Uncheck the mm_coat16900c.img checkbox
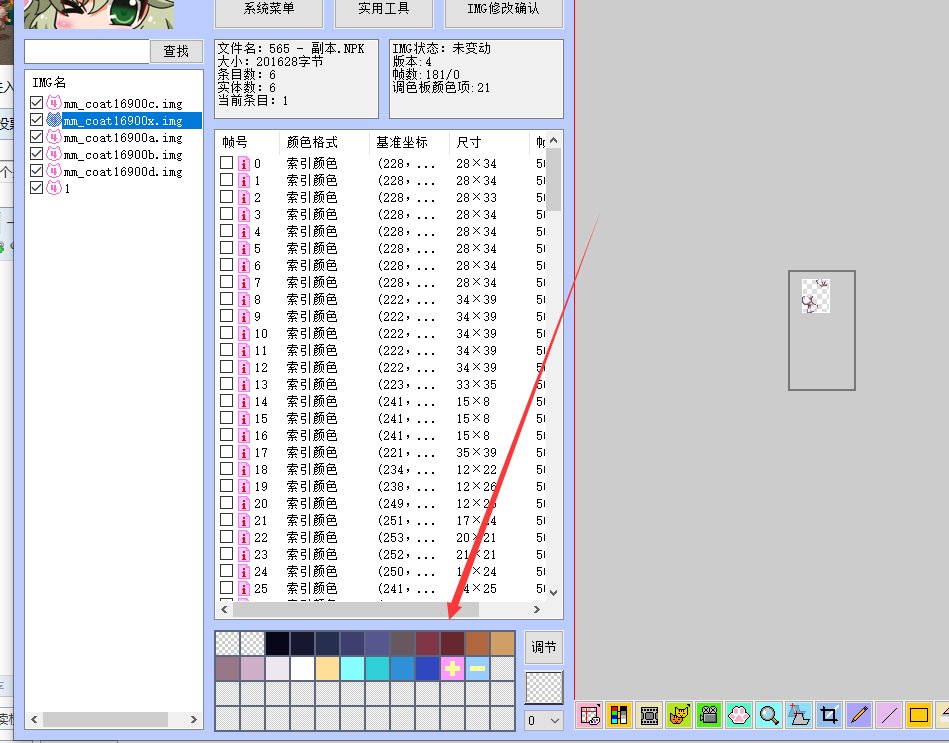The height and width of the screenshot is (743, 949). (37, 104)
